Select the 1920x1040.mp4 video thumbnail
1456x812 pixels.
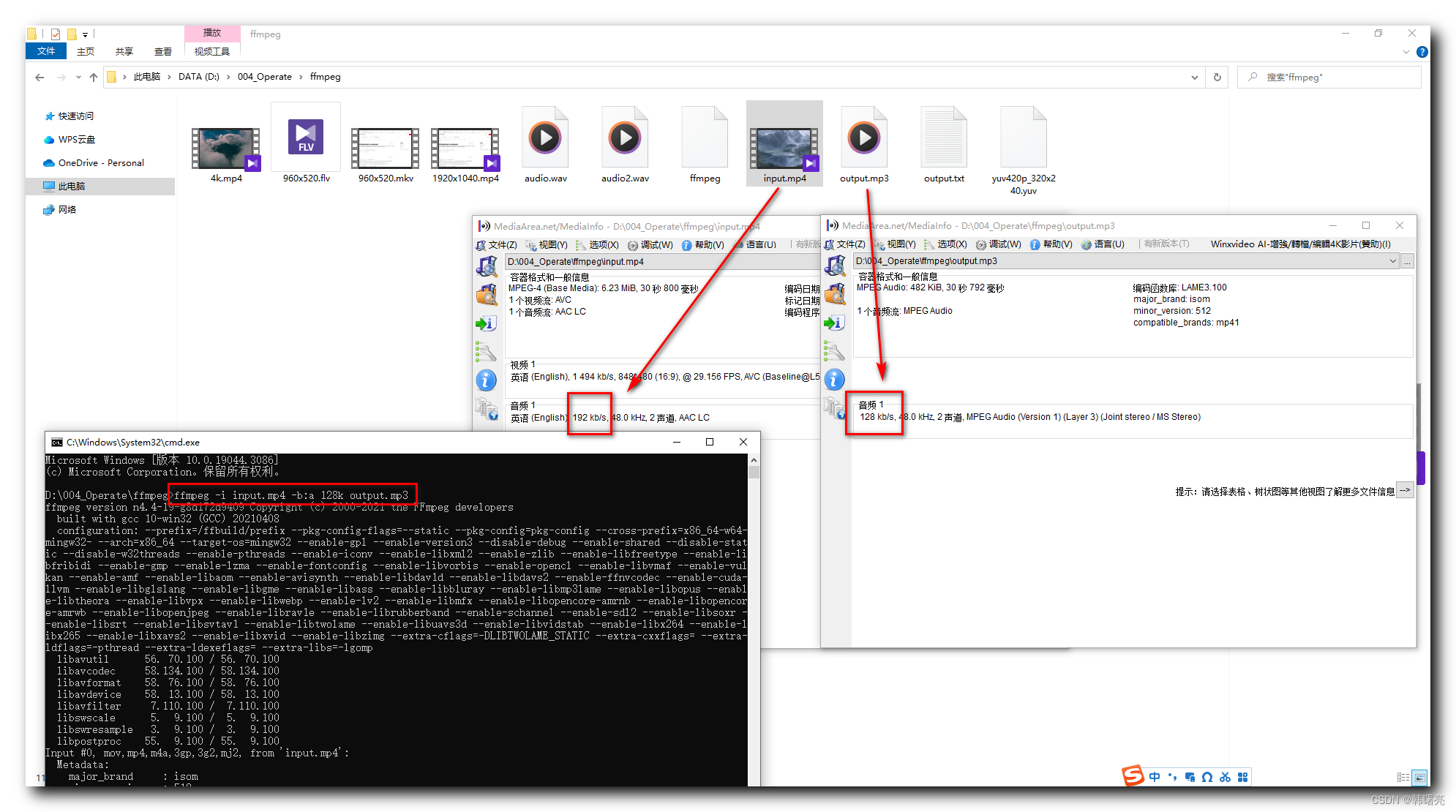click(465, 149)
